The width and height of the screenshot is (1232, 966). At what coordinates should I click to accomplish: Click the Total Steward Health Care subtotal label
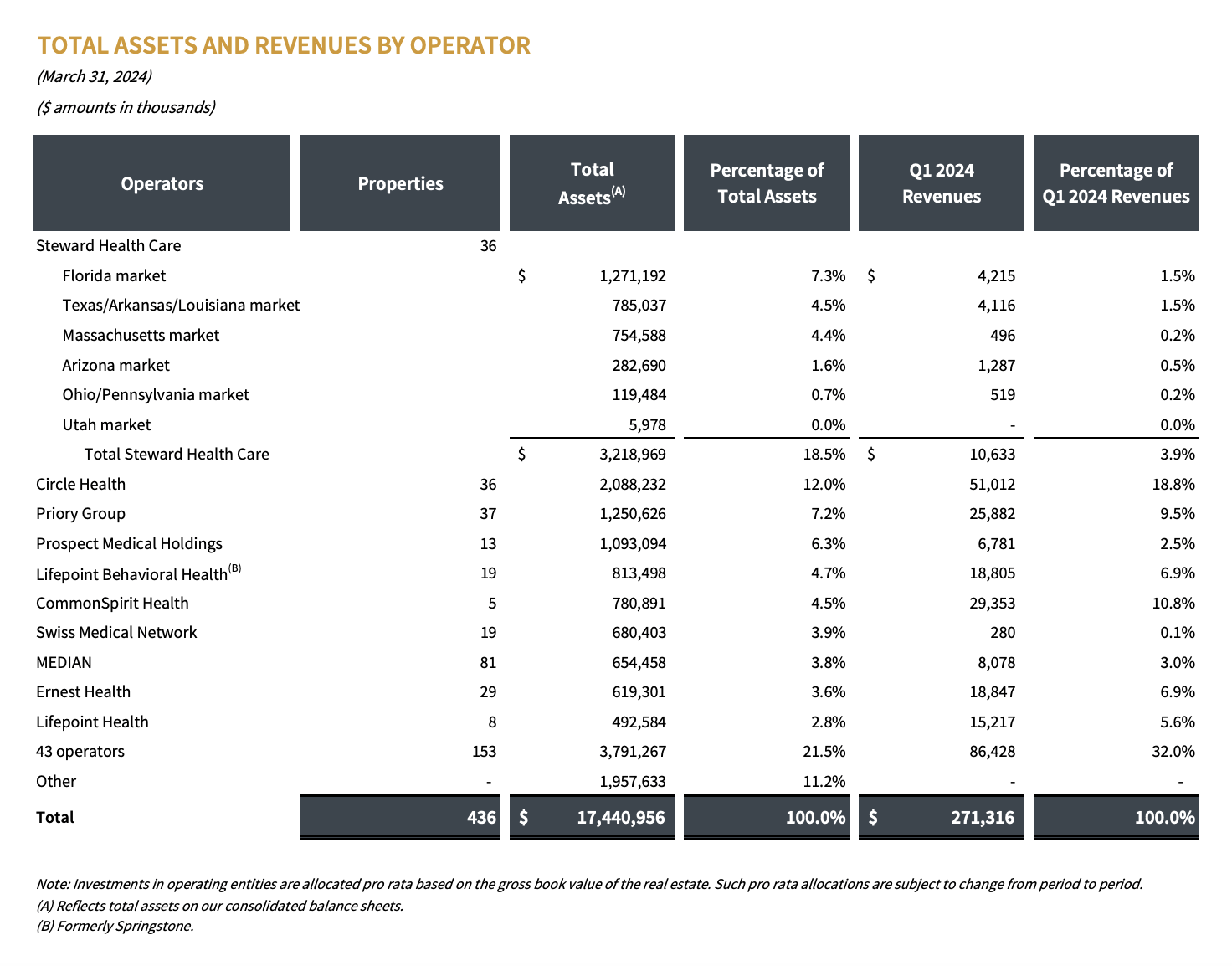[x=177, y=455]
